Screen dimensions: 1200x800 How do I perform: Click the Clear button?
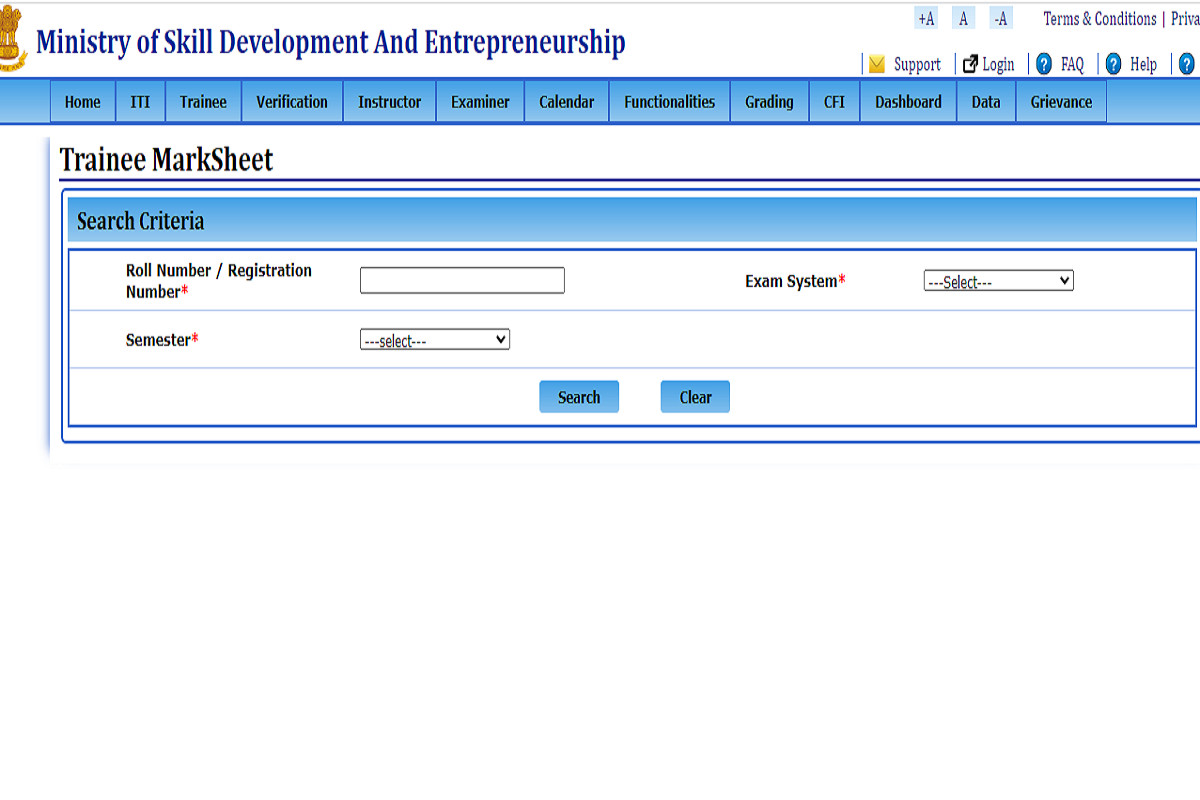tap(694, 396)
